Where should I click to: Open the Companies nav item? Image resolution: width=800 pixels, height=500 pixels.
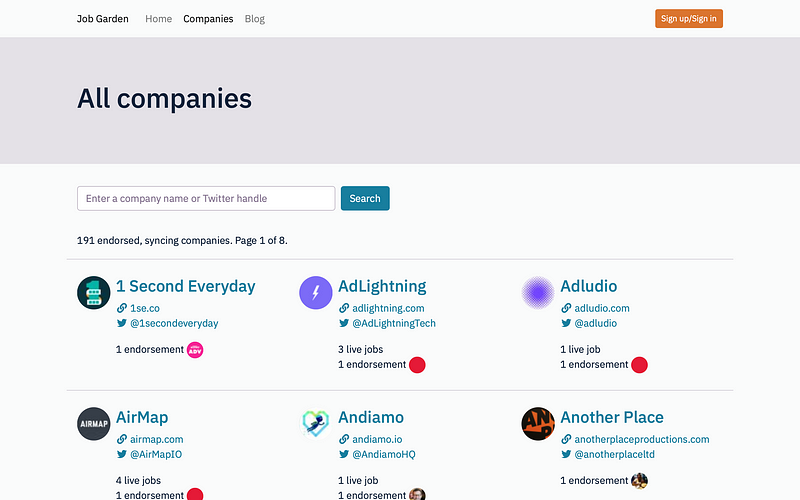click(208, 19)
